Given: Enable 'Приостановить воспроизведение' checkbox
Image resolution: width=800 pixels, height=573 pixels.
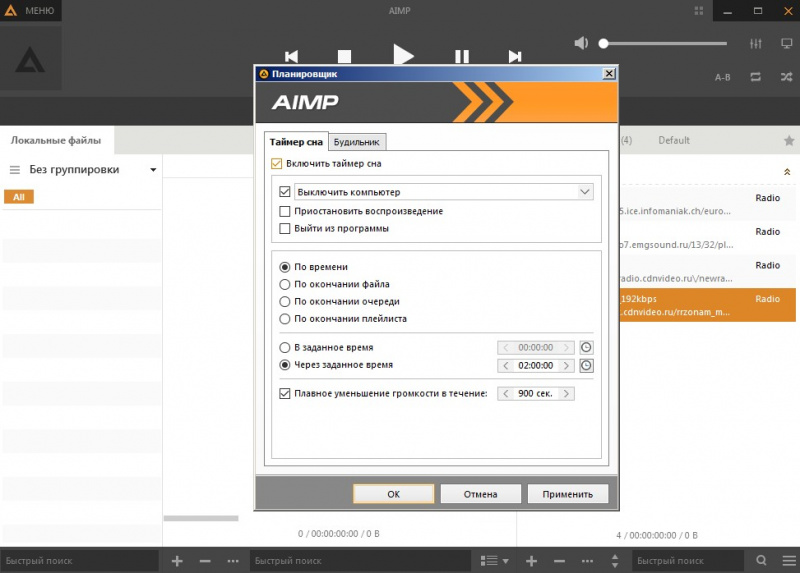Looking at the screenshot, I should pyautogui.click(x=285, y=211).
